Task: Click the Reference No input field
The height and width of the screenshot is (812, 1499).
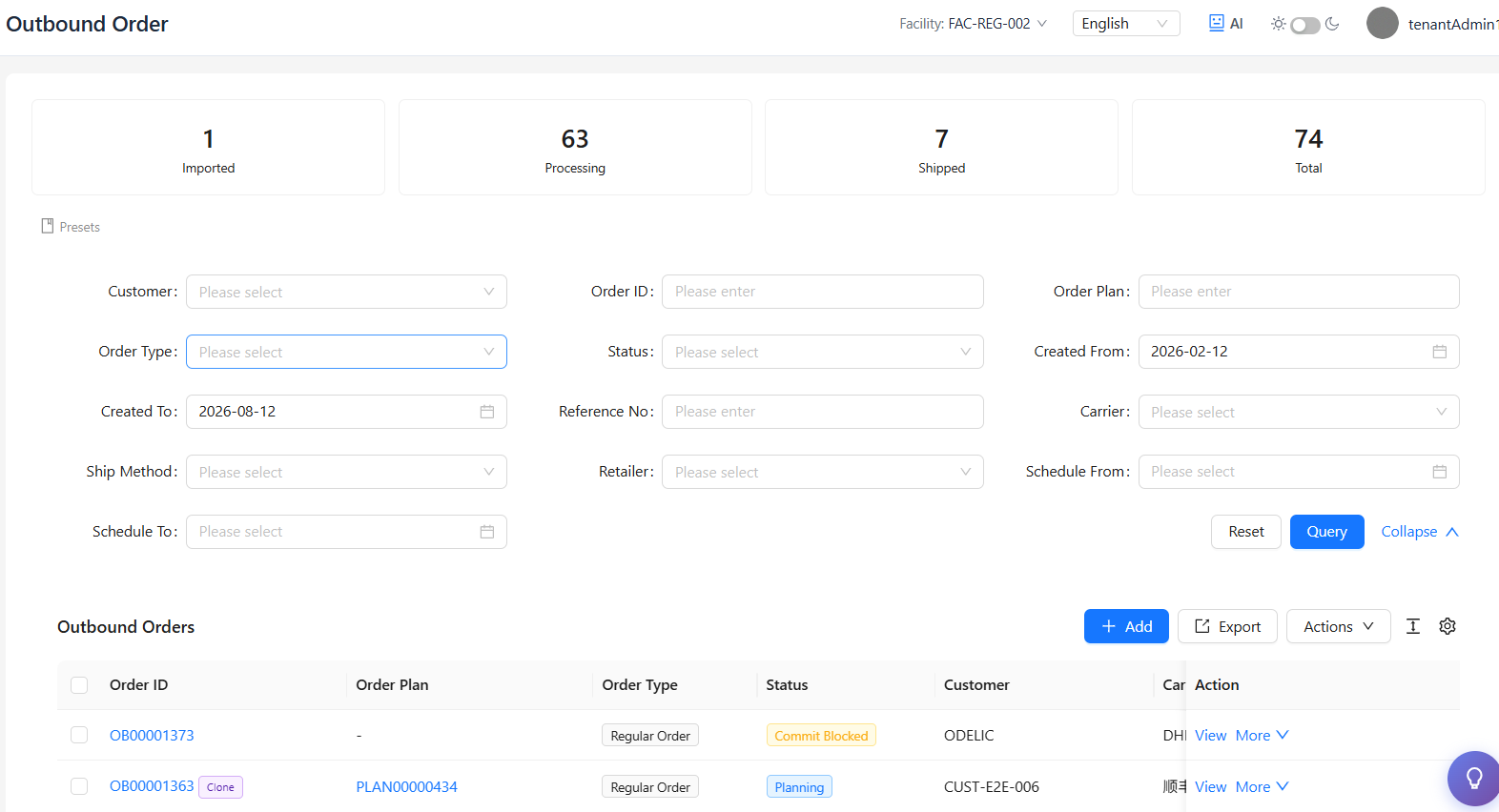Action: tap(823, 412)
